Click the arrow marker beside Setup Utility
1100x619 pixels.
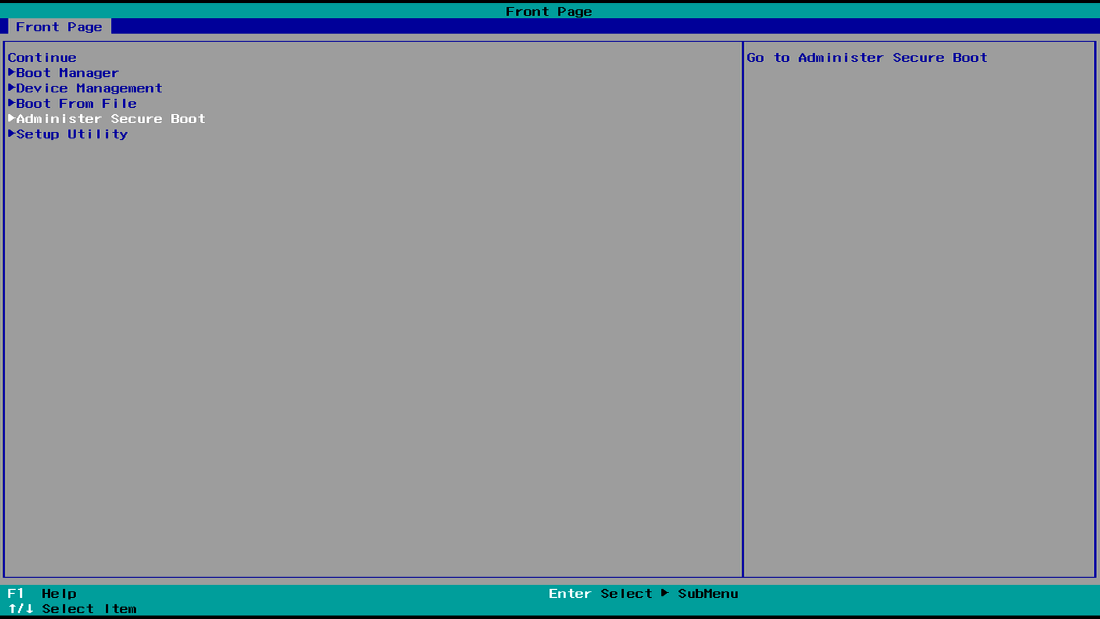(x=12, y=134)
